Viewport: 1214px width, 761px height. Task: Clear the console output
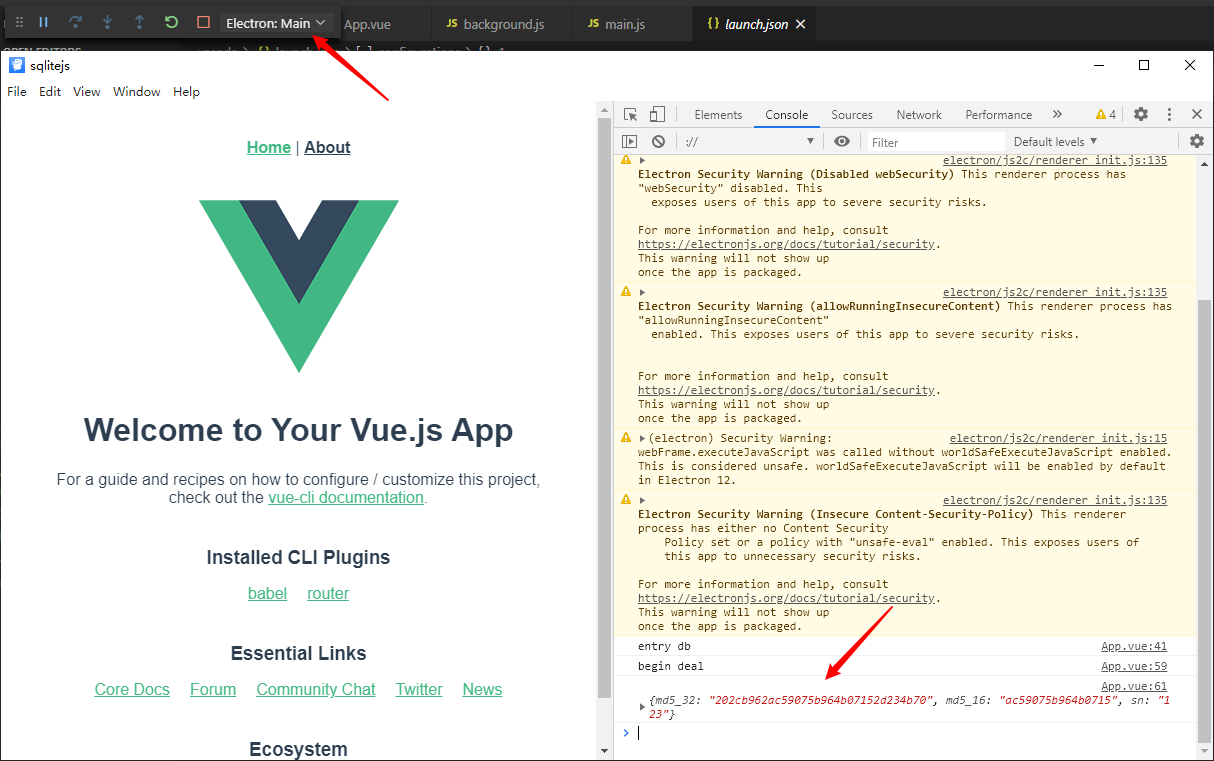(x=658, y=142)
